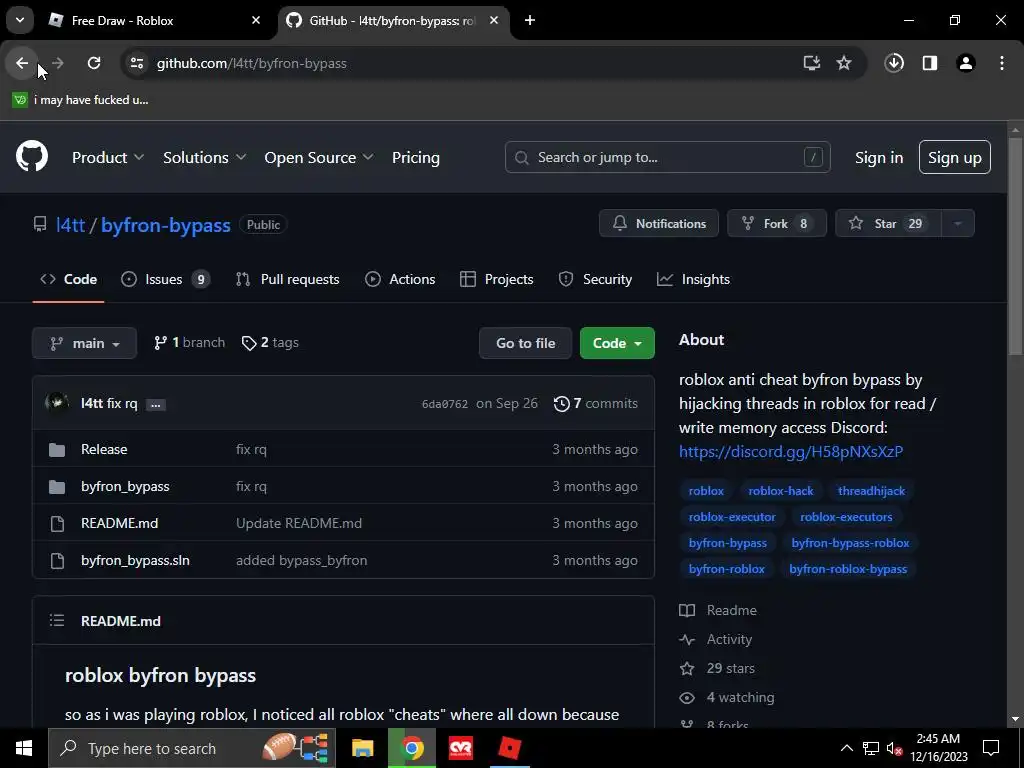Open byfron_bypass.sln file

click(135, 560)
